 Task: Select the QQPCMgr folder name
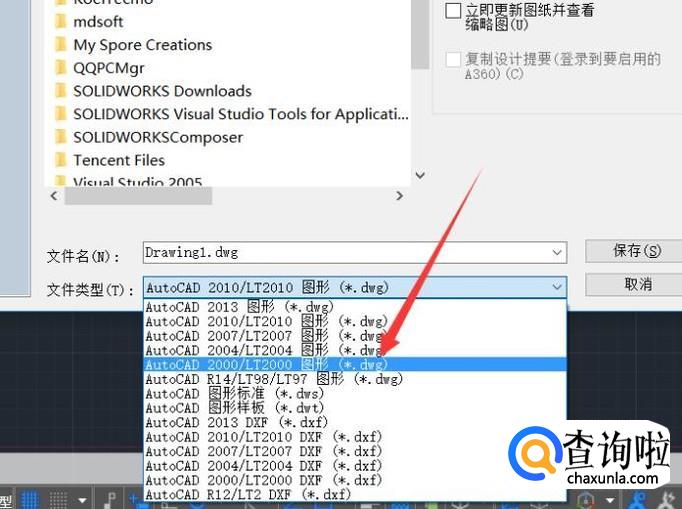coord(108,68)
